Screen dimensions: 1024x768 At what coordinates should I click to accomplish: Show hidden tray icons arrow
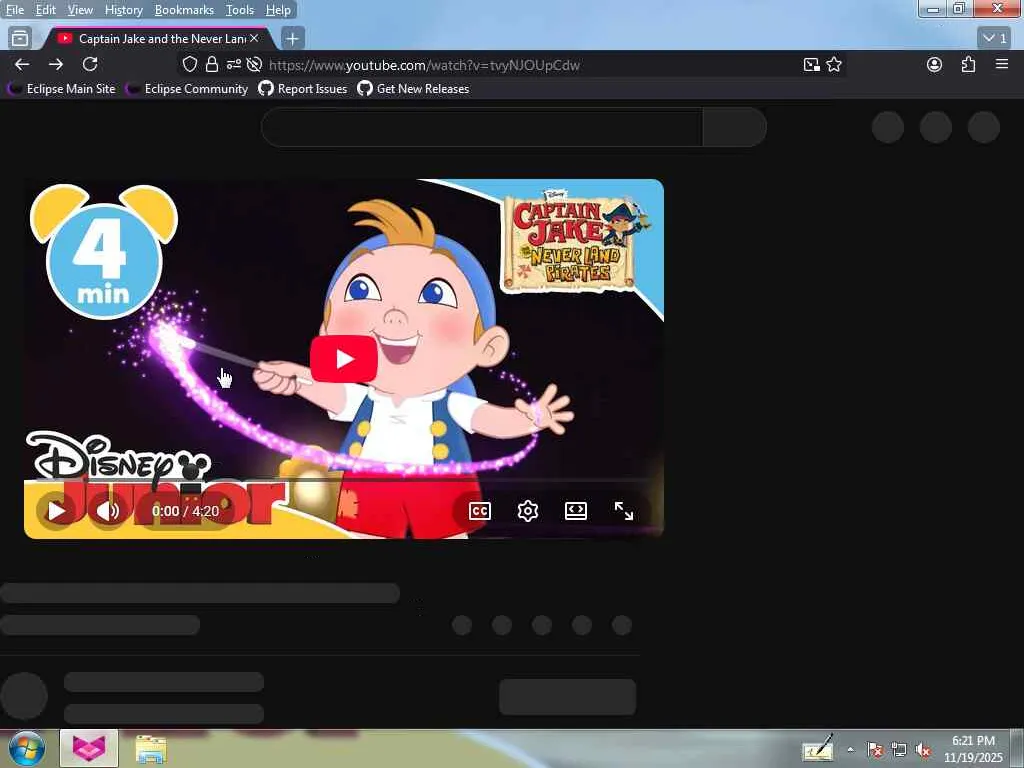(850, 749)
